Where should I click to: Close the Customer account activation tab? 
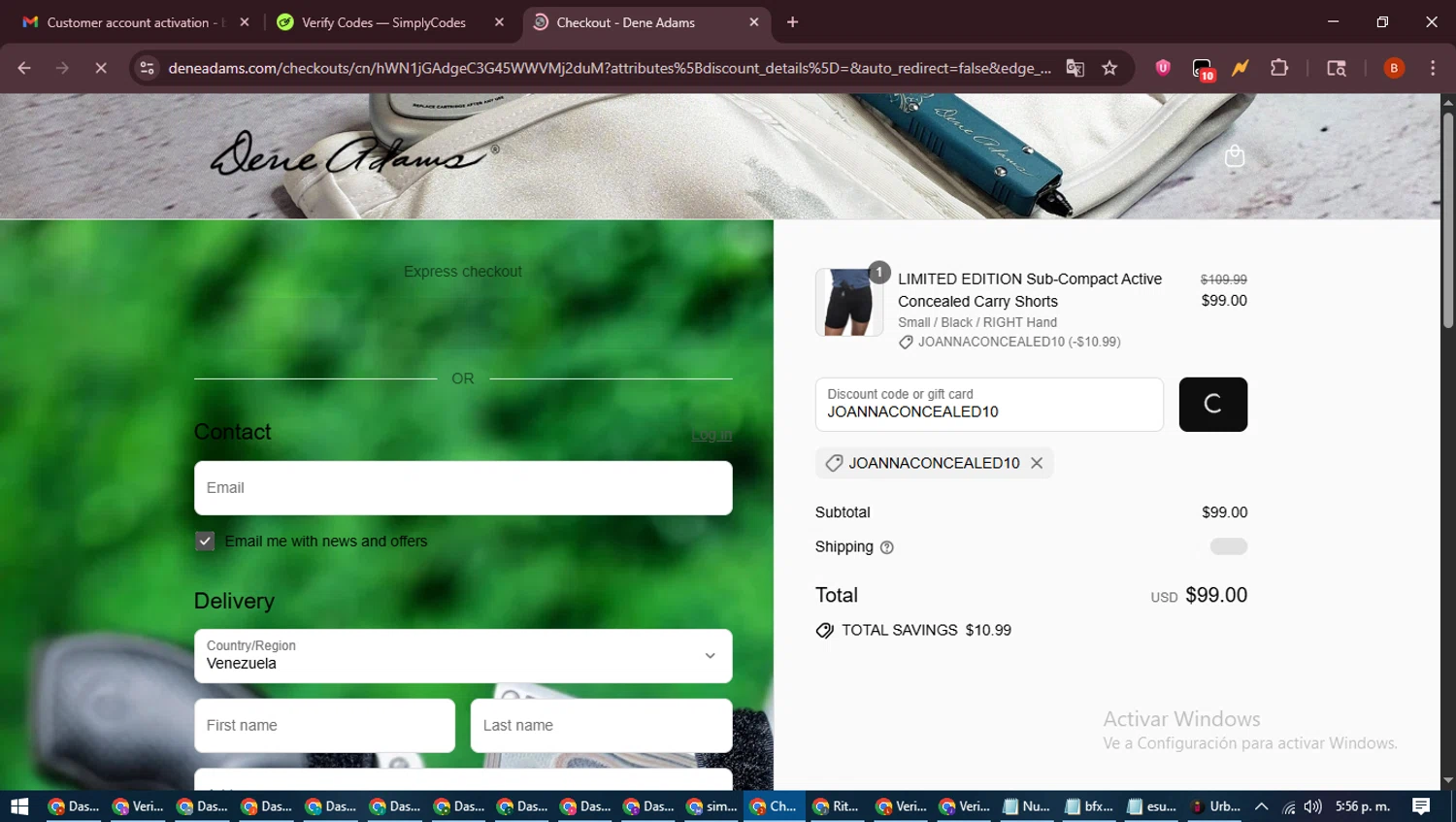(245, 22)
